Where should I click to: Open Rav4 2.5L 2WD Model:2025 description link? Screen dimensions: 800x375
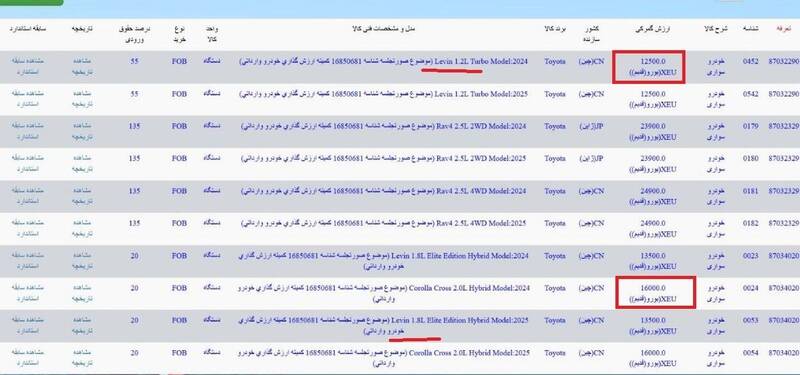384,159
